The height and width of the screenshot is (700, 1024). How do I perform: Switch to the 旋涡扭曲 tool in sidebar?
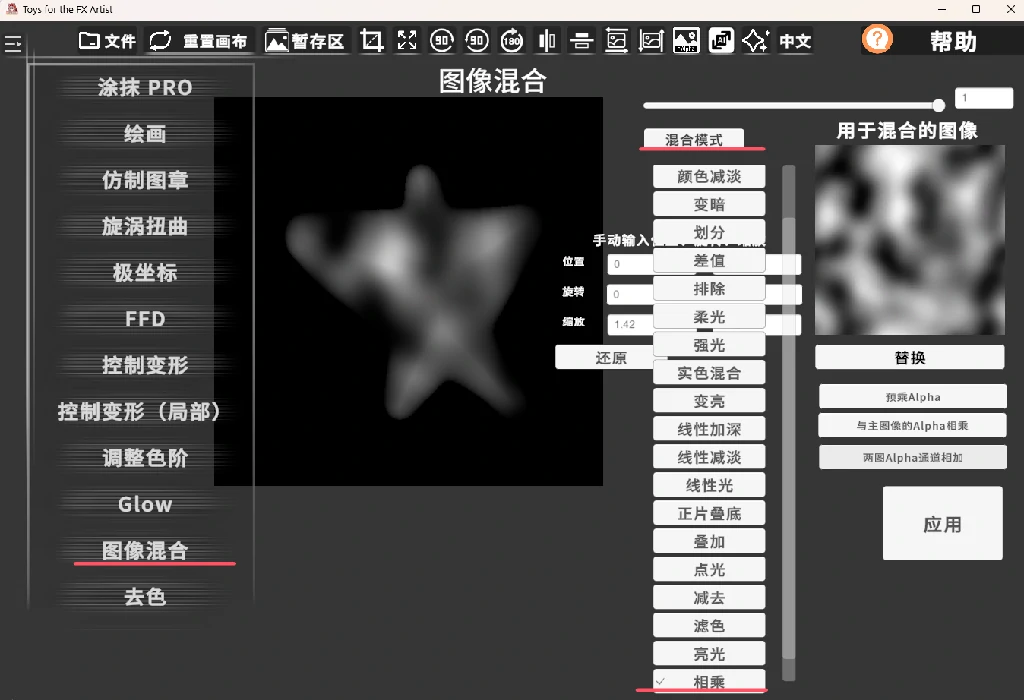click(145, 227)
